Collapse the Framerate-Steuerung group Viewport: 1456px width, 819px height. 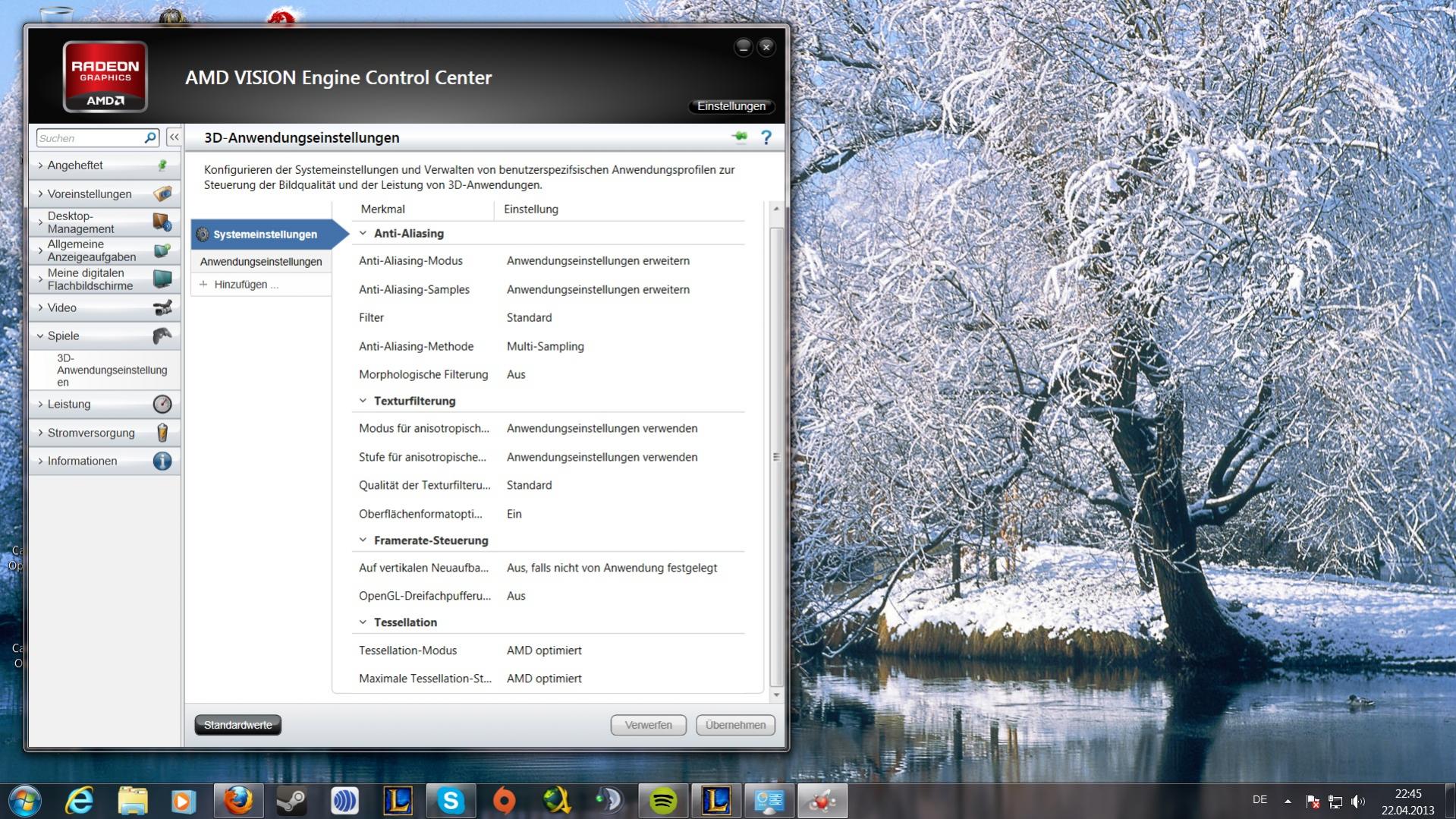[363, 540]
